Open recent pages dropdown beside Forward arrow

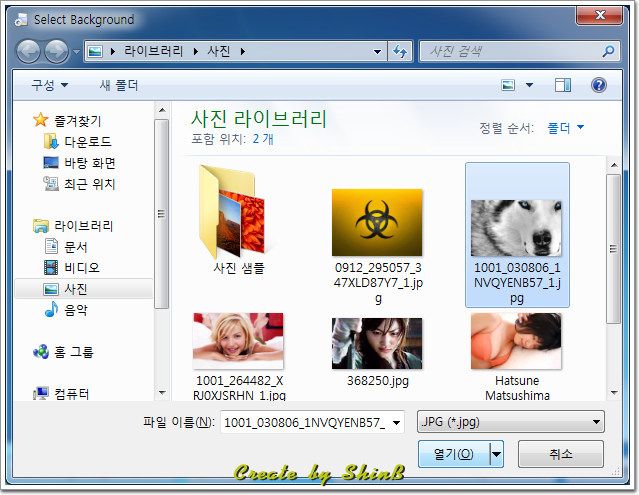(76, 52)
